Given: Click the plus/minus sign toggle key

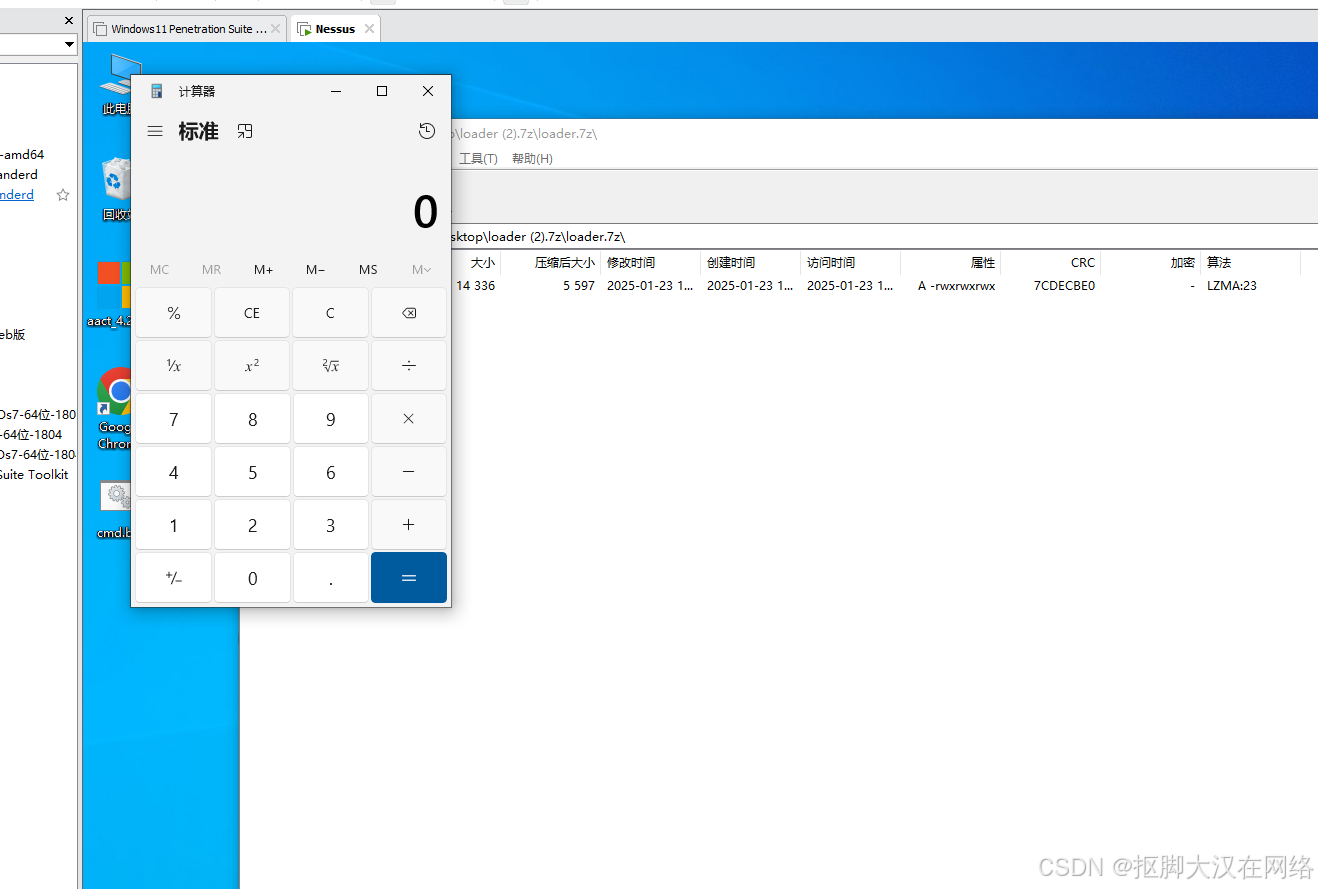Looking at the screenshot, I should click(174, 578).
